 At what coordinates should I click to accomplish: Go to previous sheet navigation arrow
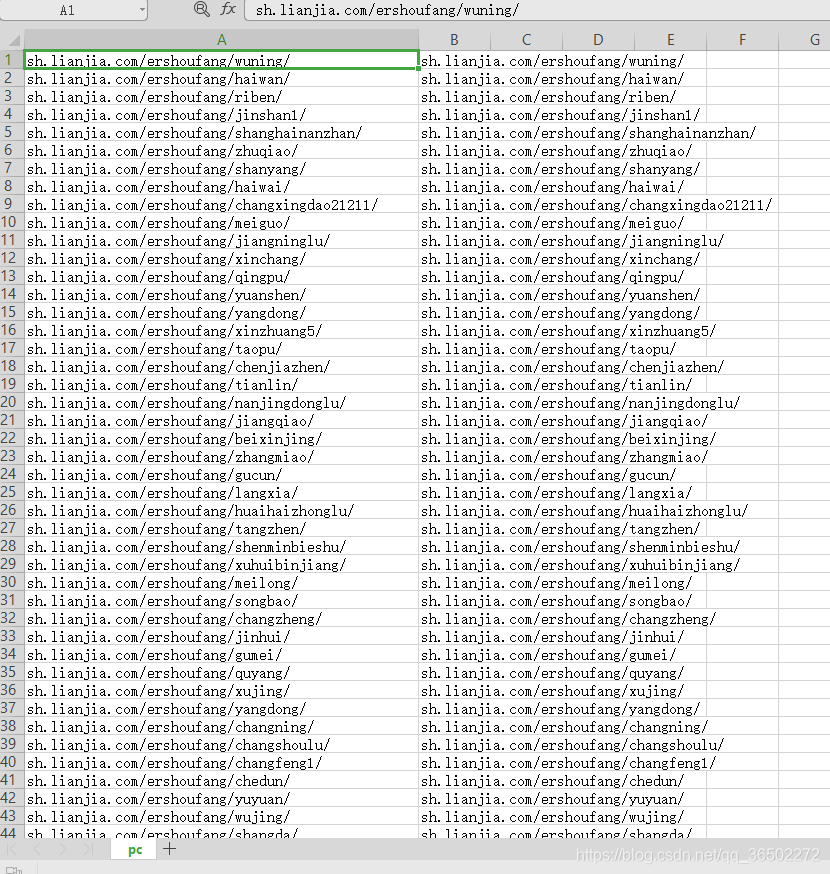click(37, 849)
